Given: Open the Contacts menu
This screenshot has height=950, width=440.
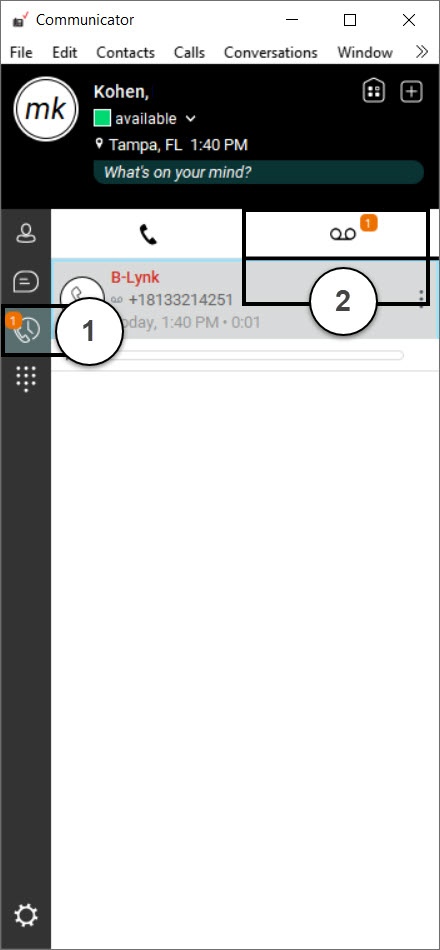Looking at the screenshot, I should click(125, 53).
